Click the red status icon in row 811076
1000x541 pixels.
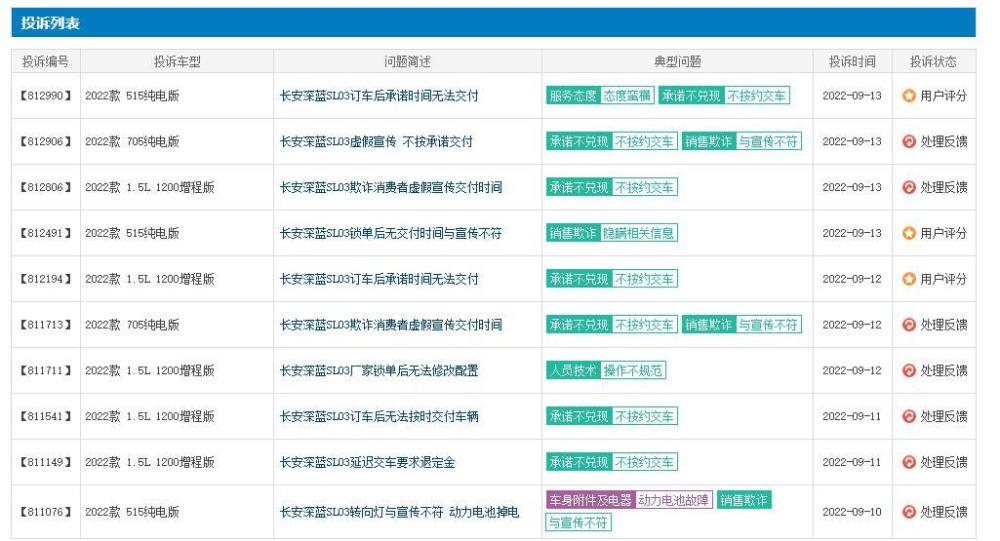coord(909,512)
